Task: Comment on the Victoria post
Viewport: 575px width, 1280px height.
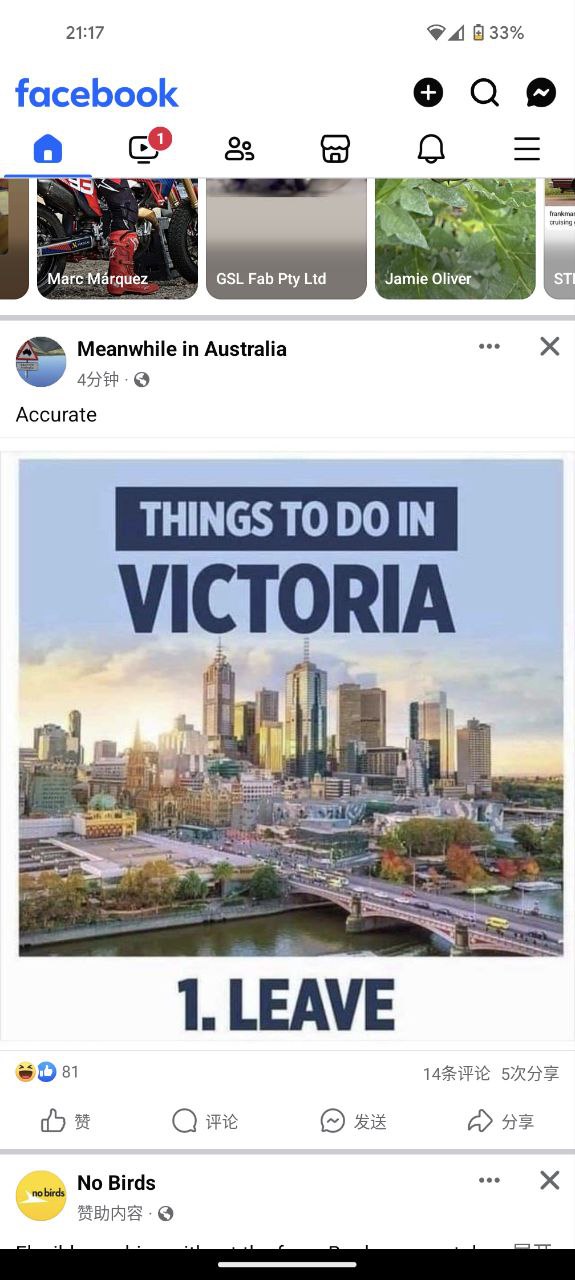Action: [x=205, y=1121]
